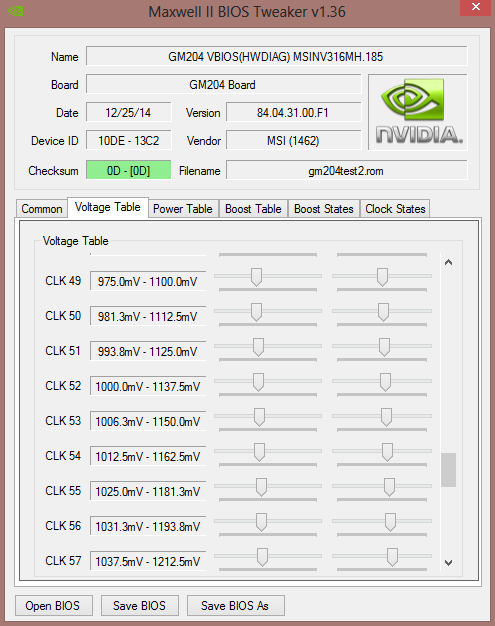Click CLK 54 maximum voltage slider handle
The width and height of the screenshot is (495, 626).
click(x=387, y=452)
